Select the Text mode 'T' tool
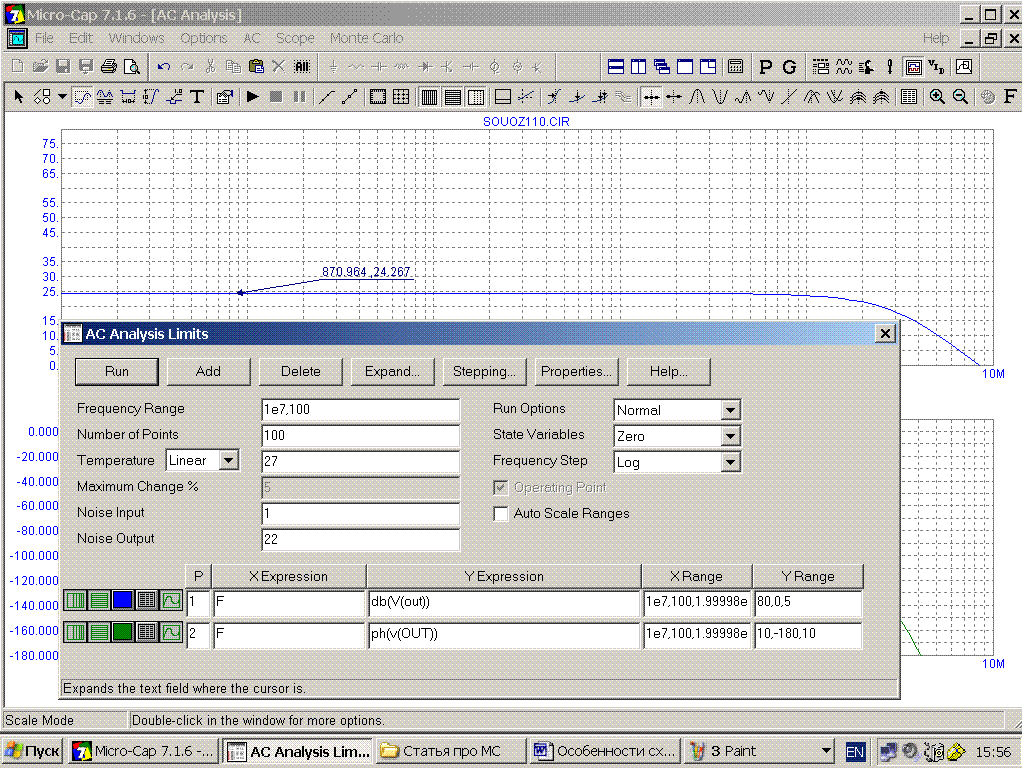1022x768 pixels. [197, 97]
